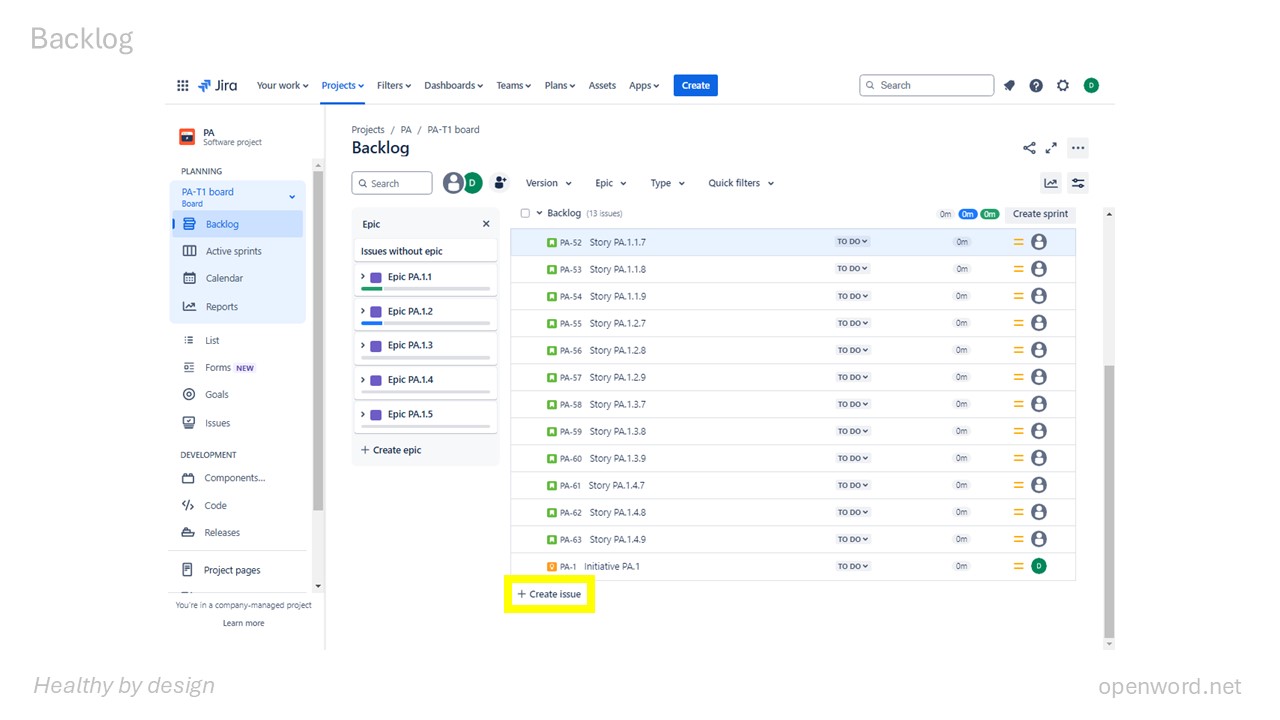1280x720 pixels.
Task: Filter by the unassigned grey avatar
Action: click(453, 183)
